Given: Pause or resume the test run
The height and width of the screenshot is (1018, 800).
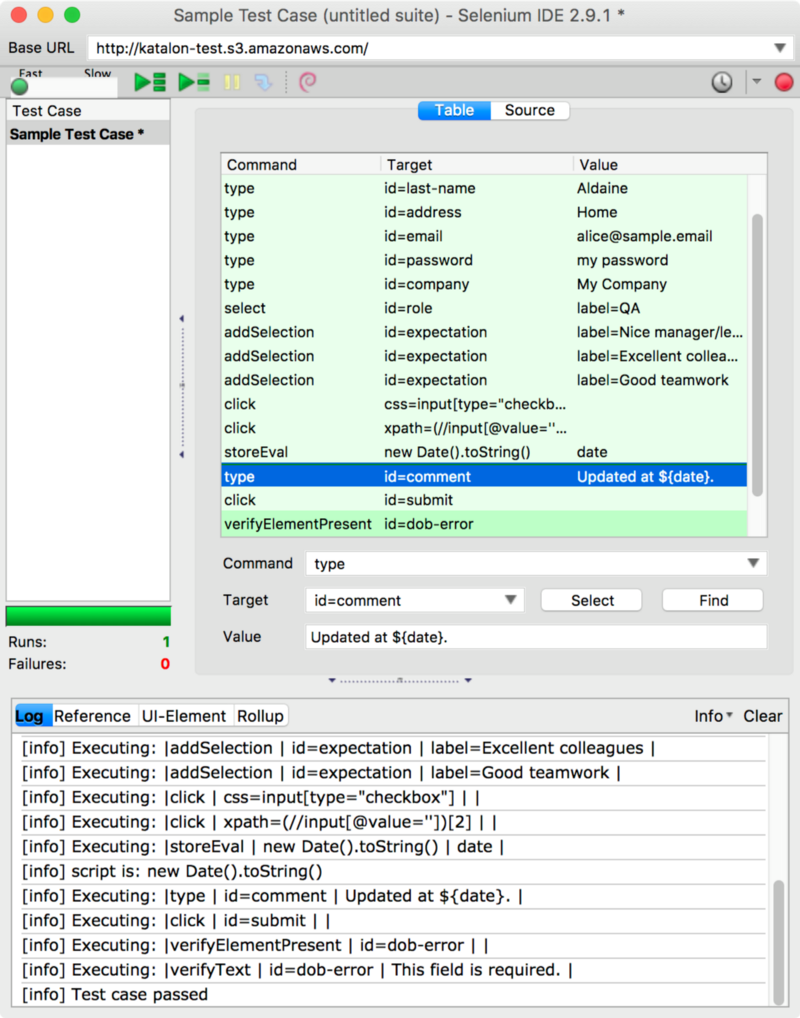Looking at the screenshot, I should 232,82.
